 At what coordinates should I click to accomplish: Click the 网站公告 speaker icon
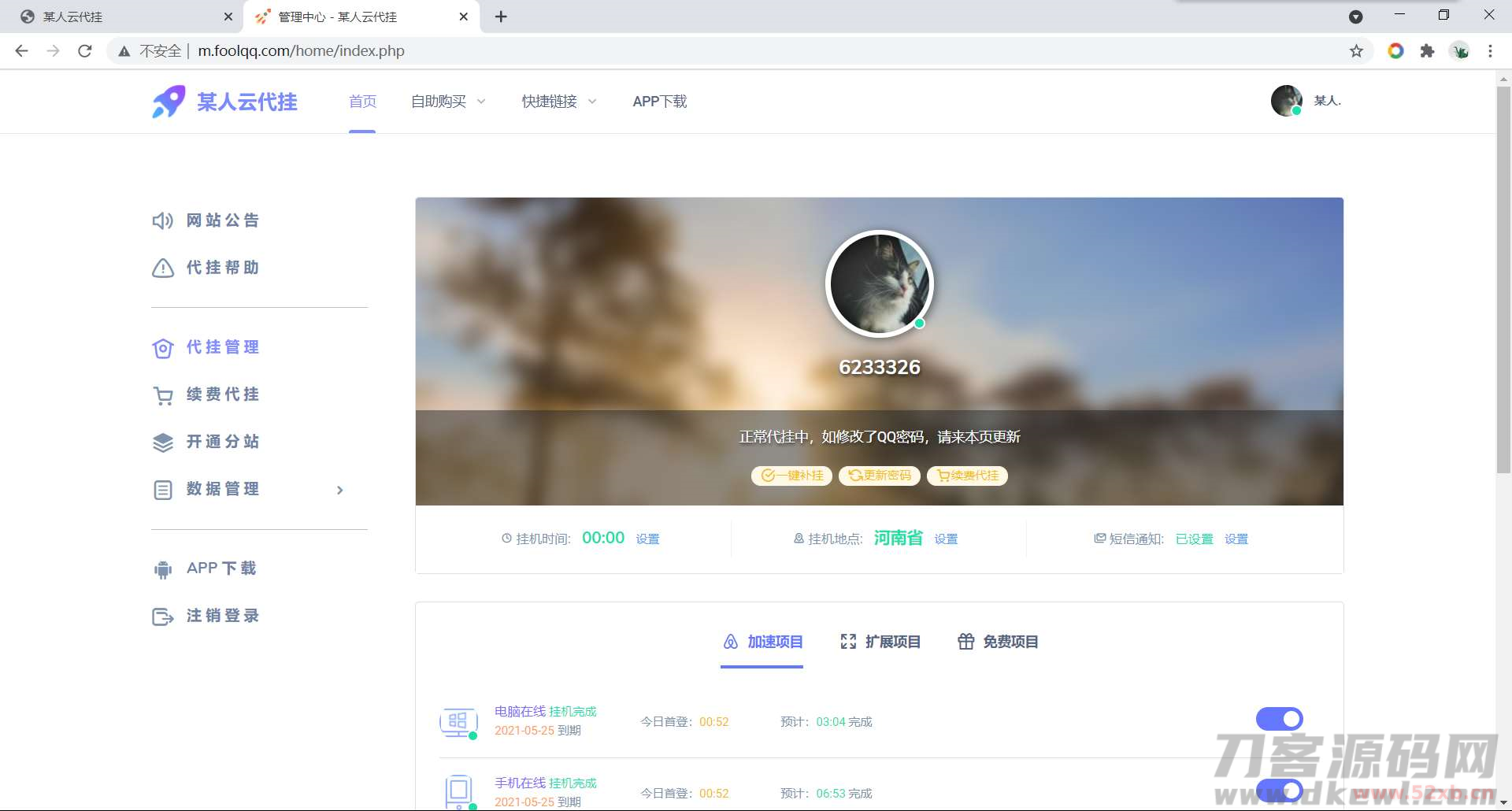[161, 220]
